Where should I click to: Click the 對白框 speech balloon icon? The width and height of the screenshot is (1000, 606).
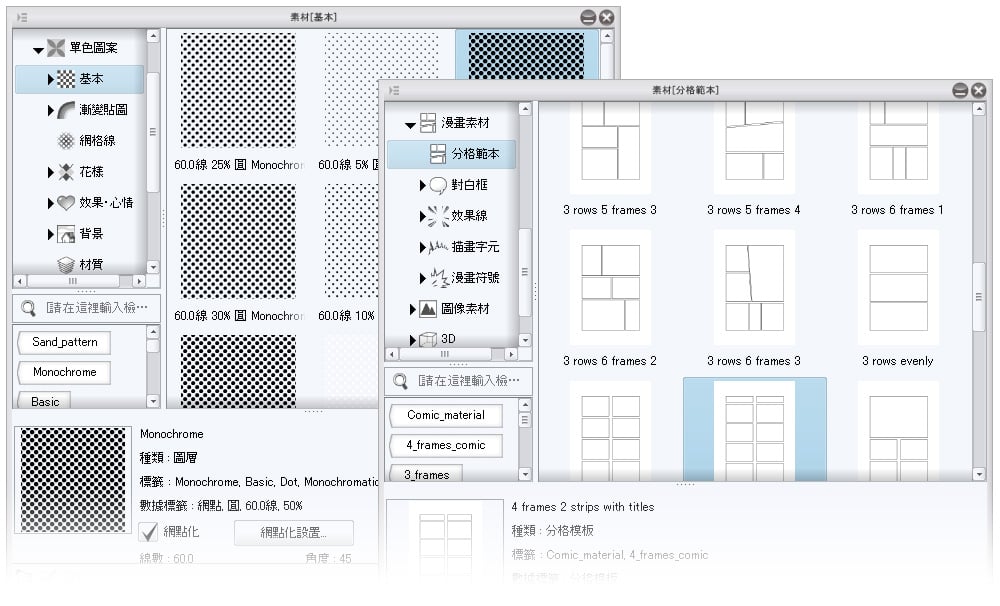click(x=438, y=185)
